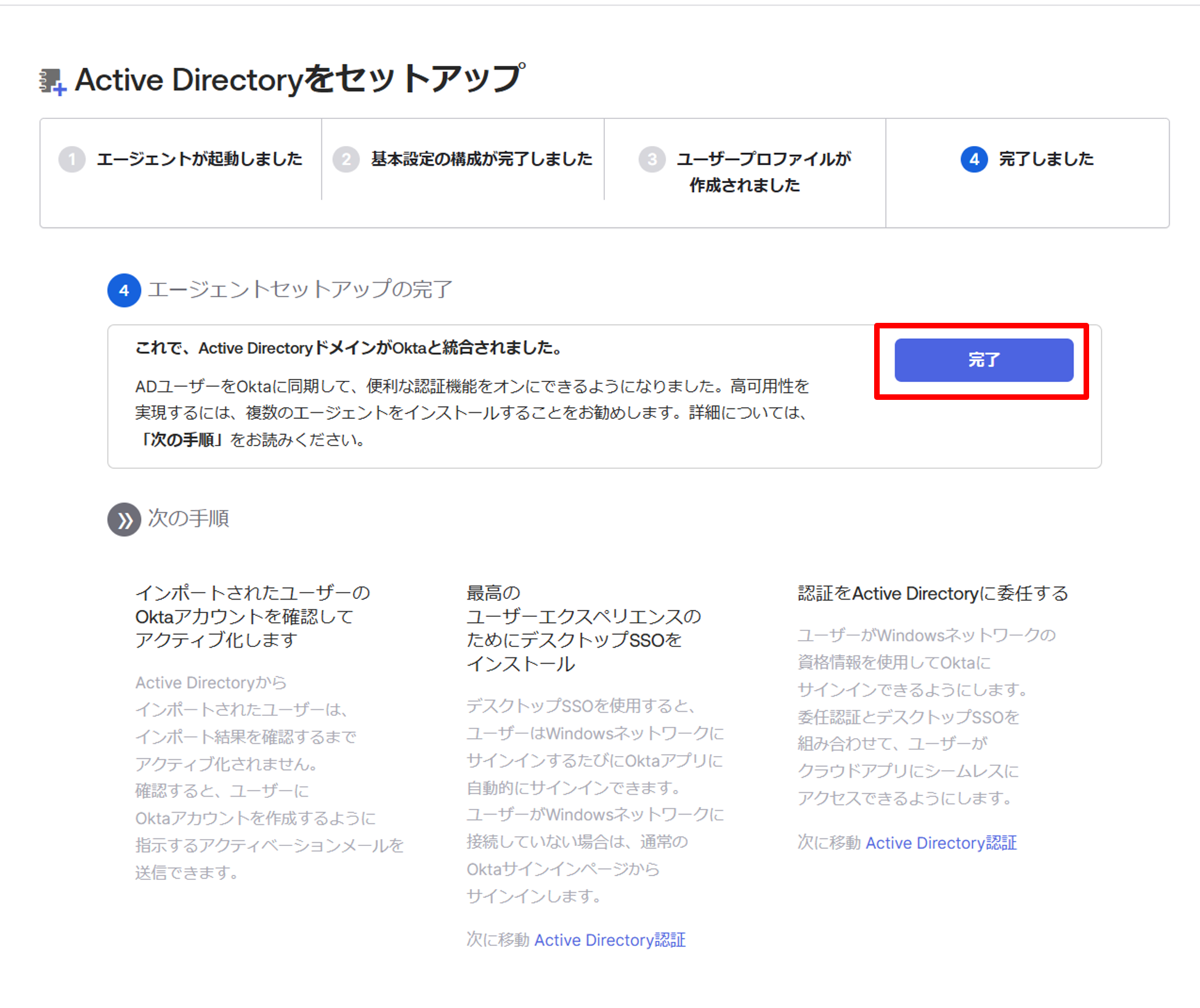The image size is (1200, 1008).
Task: Click the エージェントセットアップの完了 heading
Action: (300, 289)
